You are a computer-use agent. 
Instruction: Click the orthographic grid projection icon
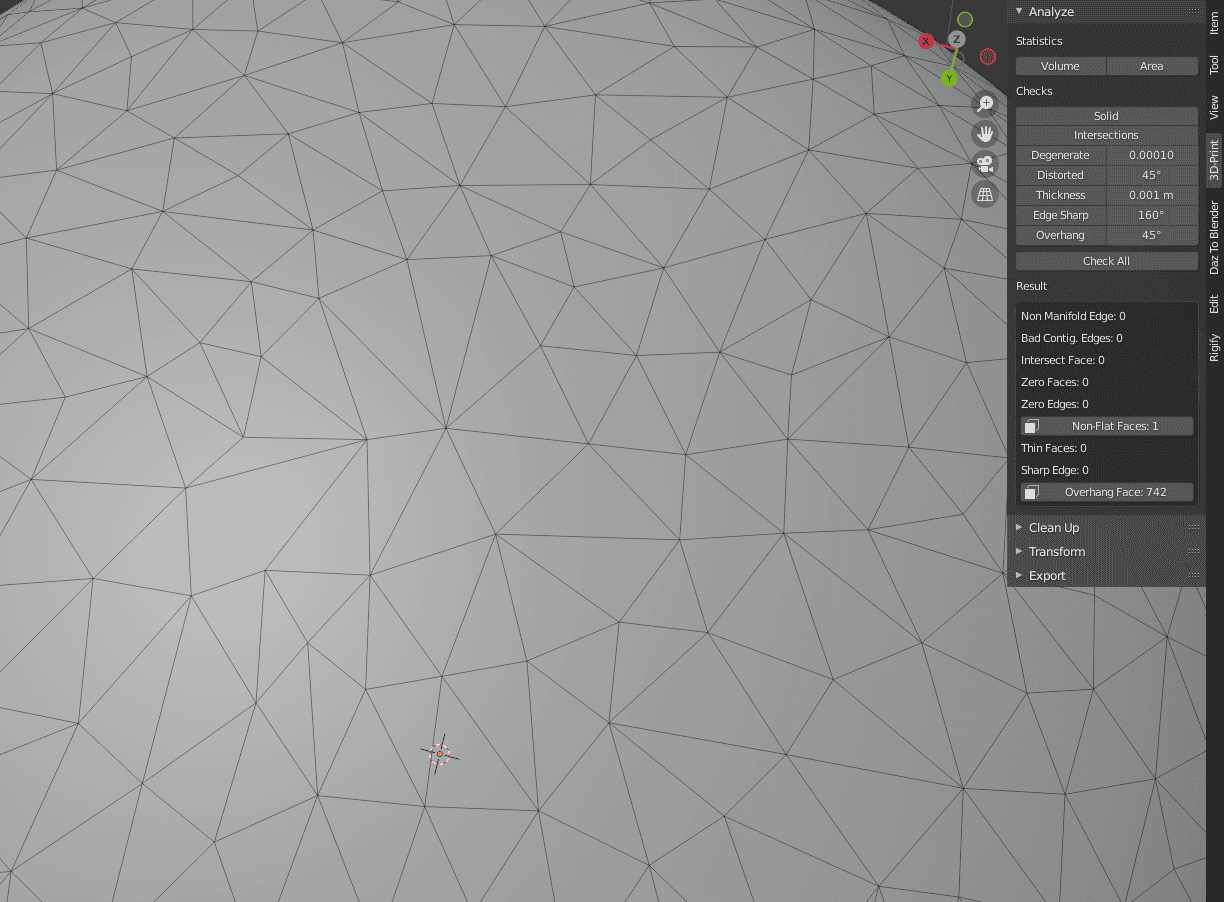point(985,193)
